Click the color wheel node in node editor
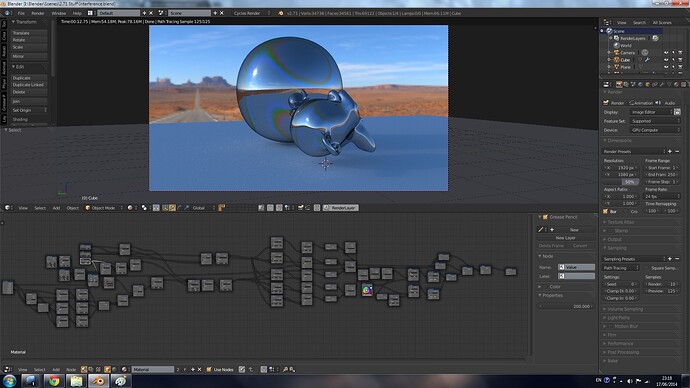690x388 pixels. coord(367,289)
